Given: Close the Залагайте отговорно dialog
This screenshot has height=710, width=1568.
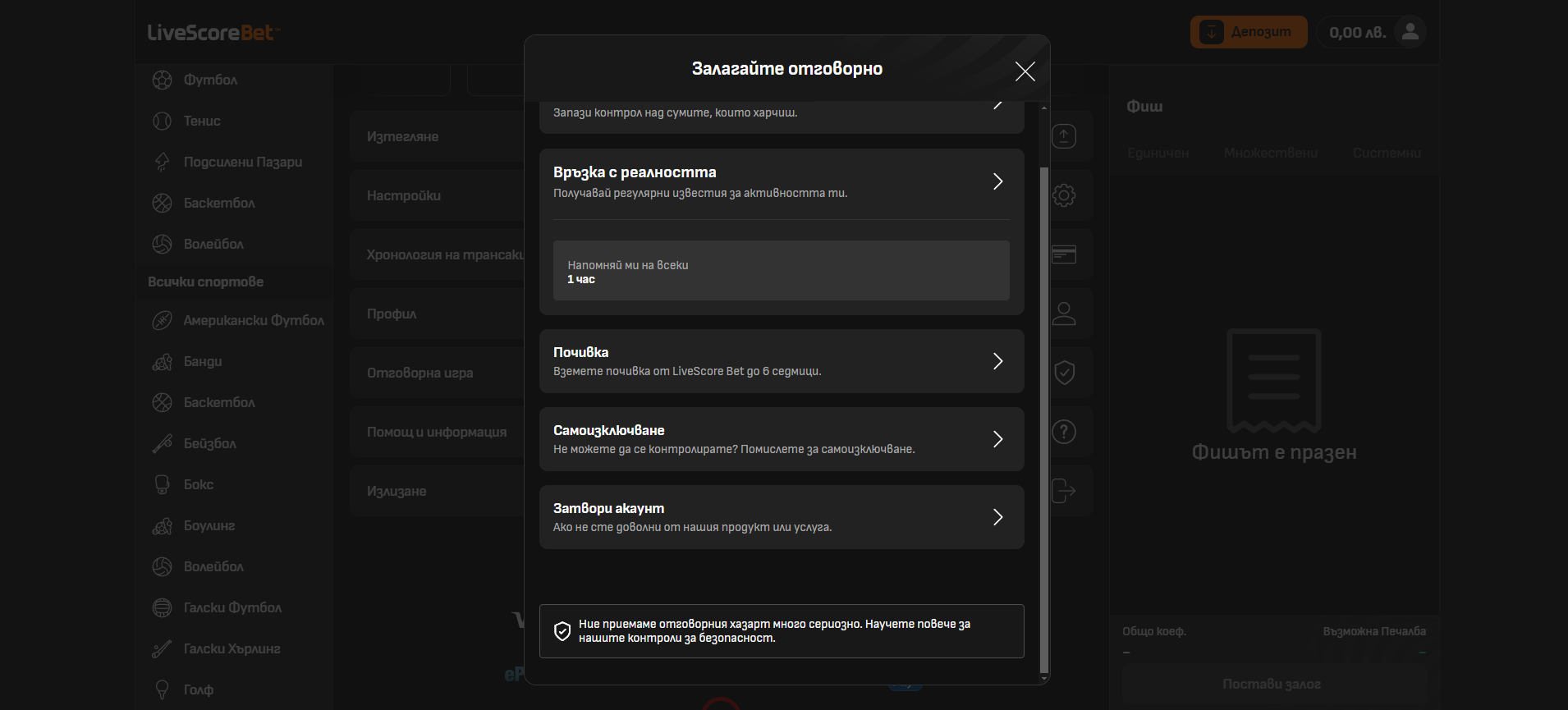Looking at the screenshot, I should (x=1025, y=71).
